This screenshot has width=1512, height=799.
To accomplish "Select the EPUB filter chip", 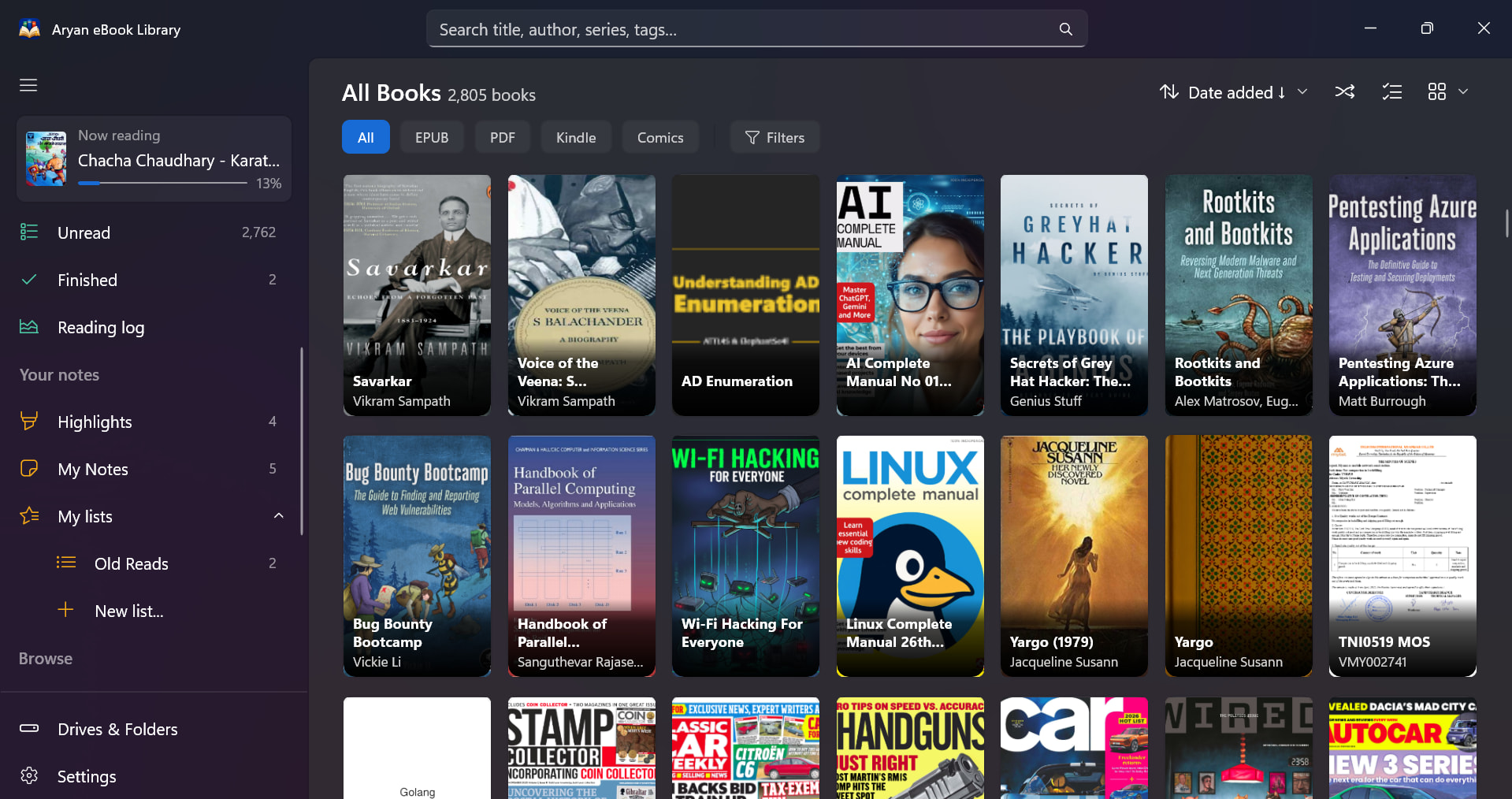I will 432,137.
